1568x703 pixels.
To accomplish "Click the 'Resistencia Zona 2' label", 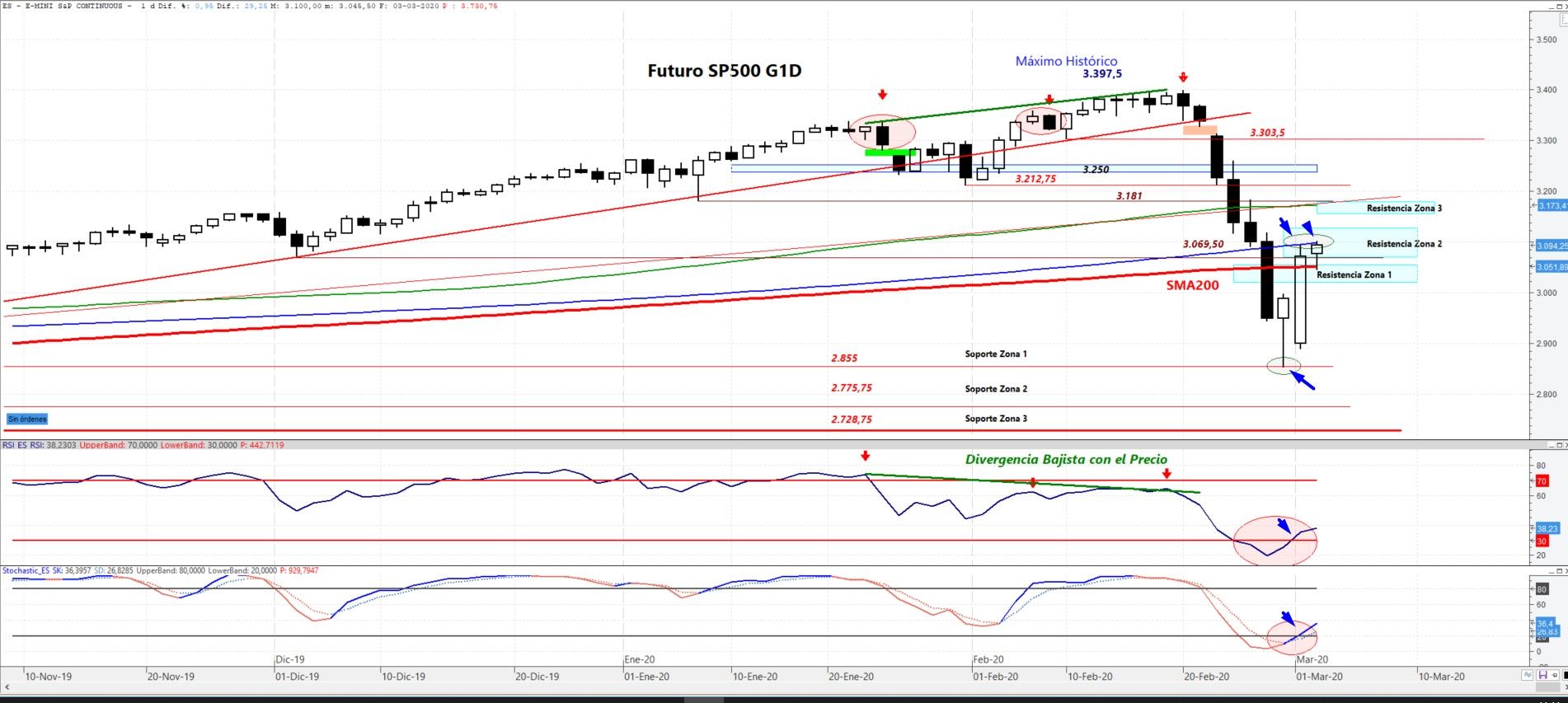I will tap(1404, 244).
